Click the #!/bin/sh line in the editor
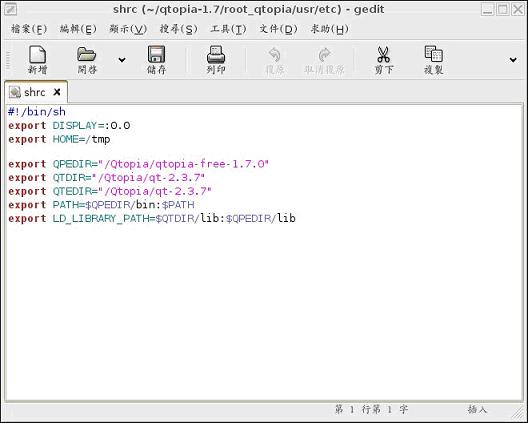 (37, 111)
